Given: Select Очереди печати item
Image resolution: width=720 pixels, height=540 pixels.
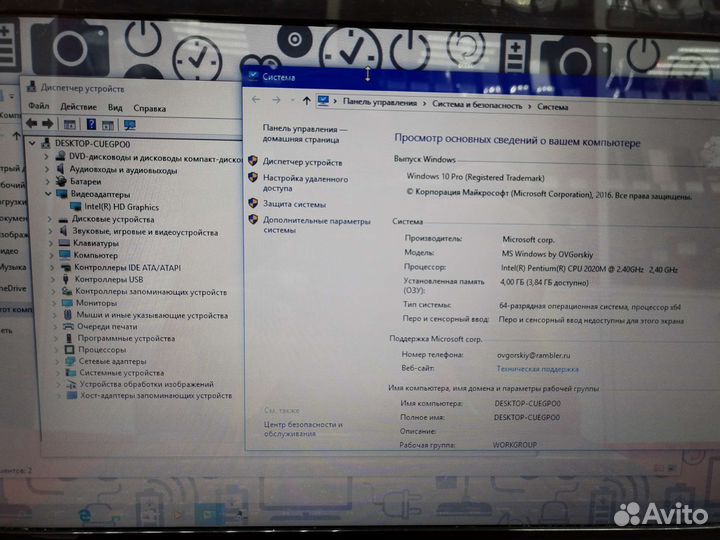Looking at the screenshot, I should (107, 326).
